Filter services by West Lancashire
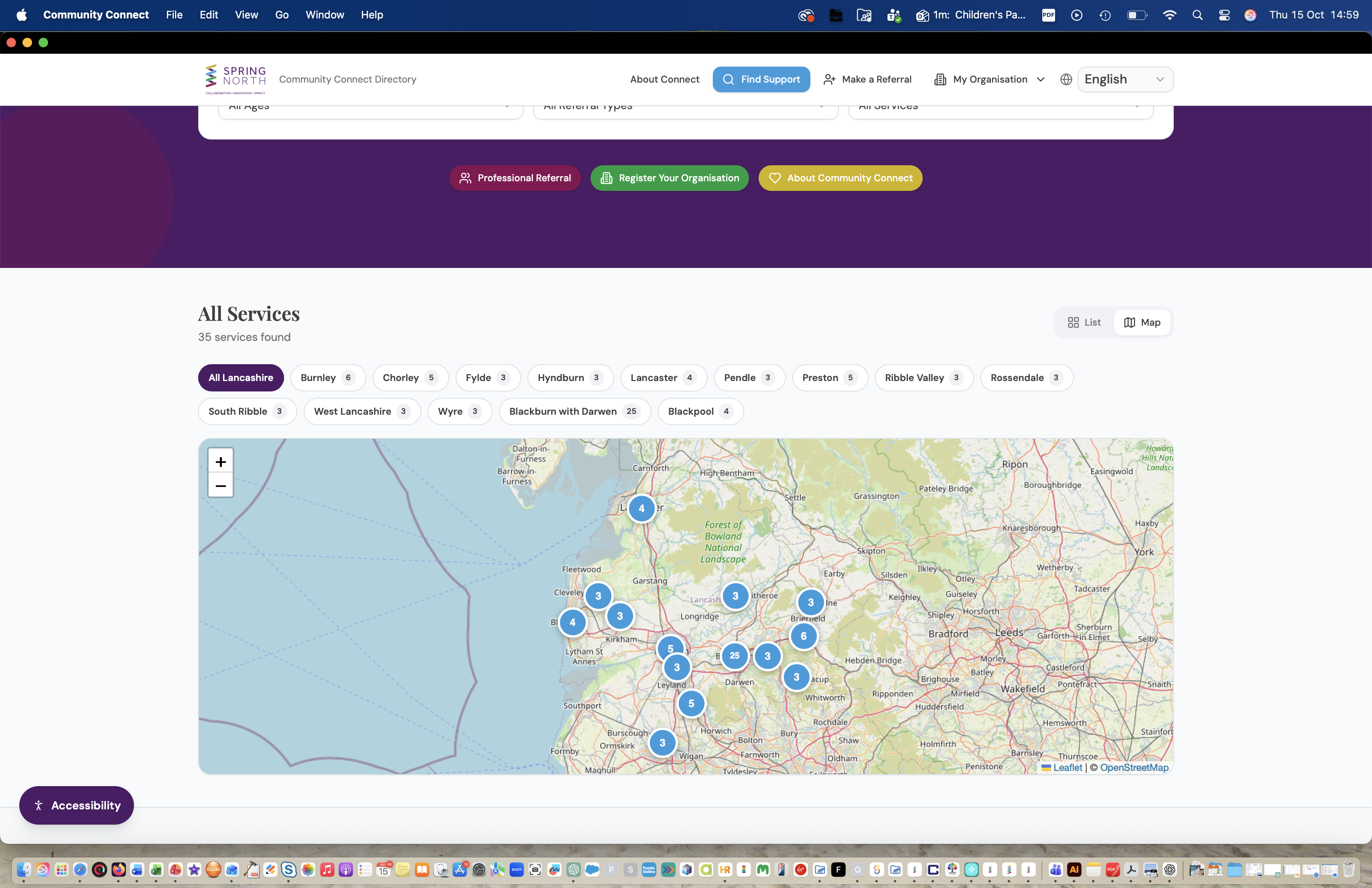Screen dimensions: 1372x888 tap(362, 412)
